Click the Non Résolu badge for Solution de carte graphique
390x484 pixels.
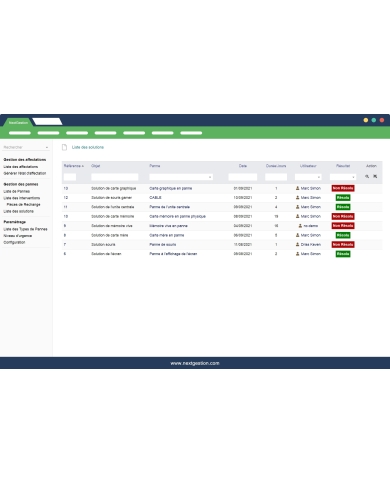tap(343, 188)
